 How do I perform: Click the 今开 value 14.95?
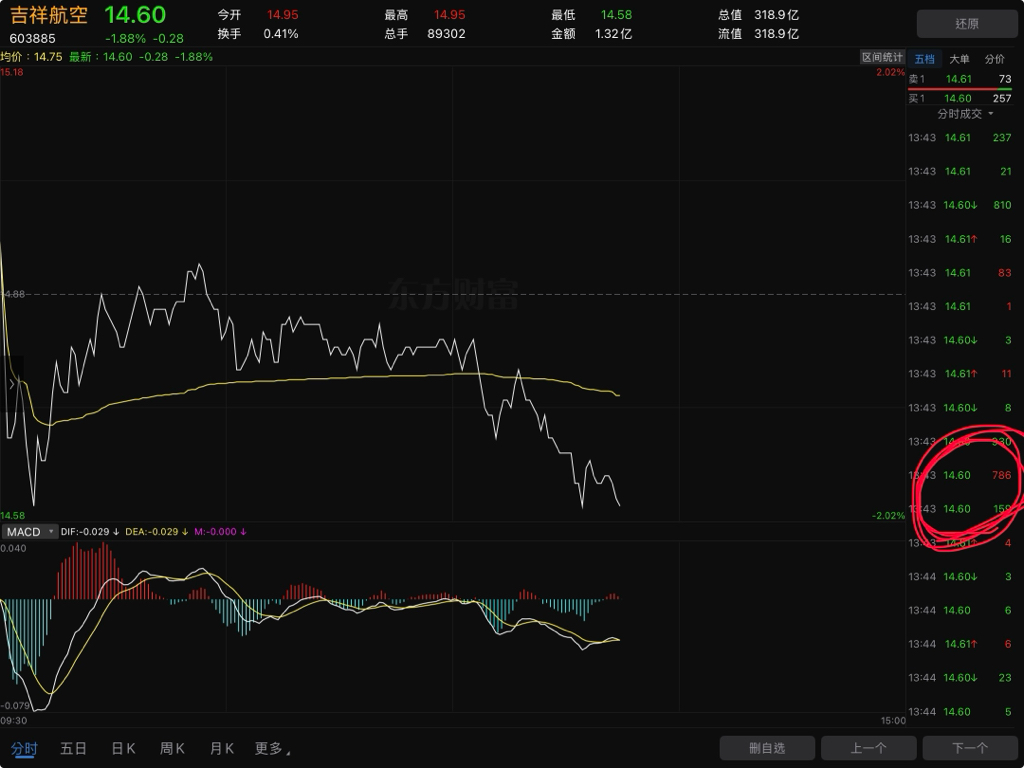(x=282, y=14)
